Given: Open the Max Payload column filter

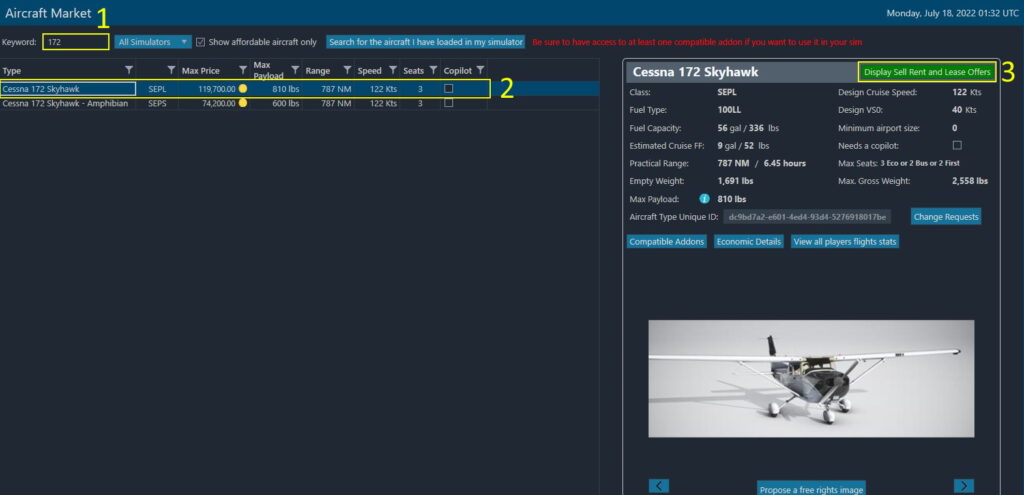Looking at the screenshot, I should pos(295,71).
